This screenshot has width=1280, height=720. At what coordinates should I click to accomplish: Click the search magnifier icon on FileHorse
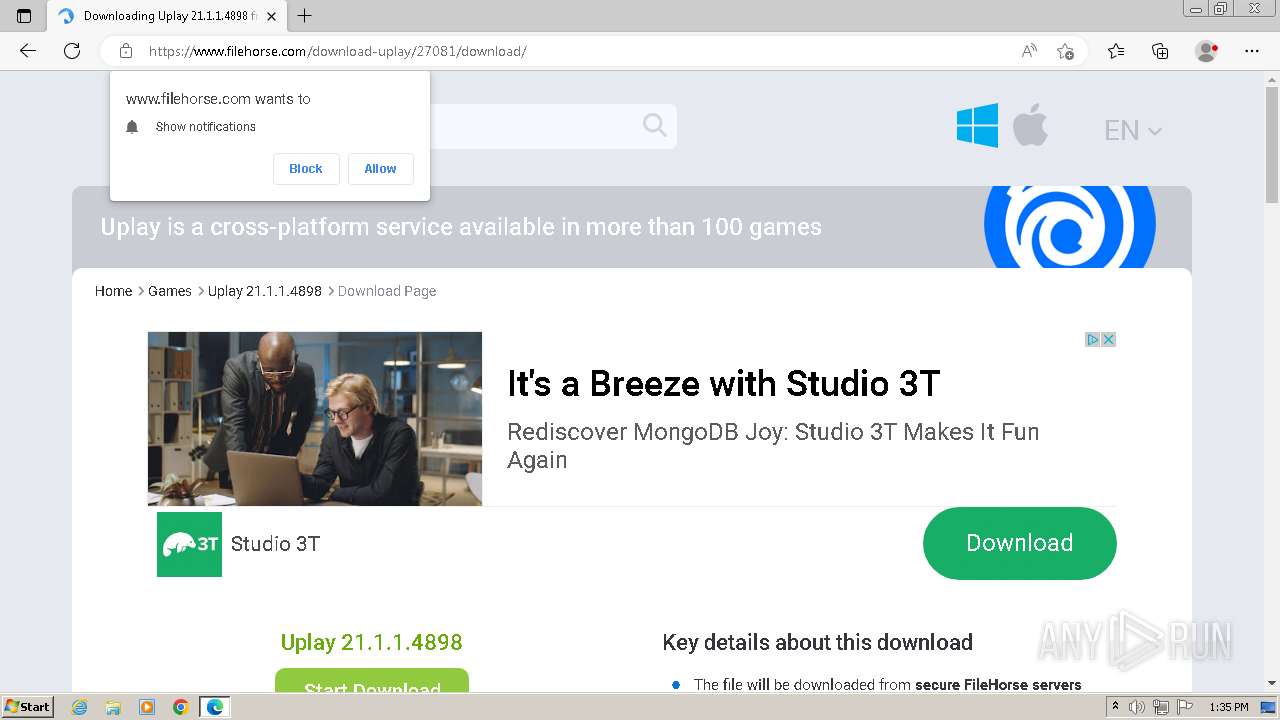coord(655,125)
